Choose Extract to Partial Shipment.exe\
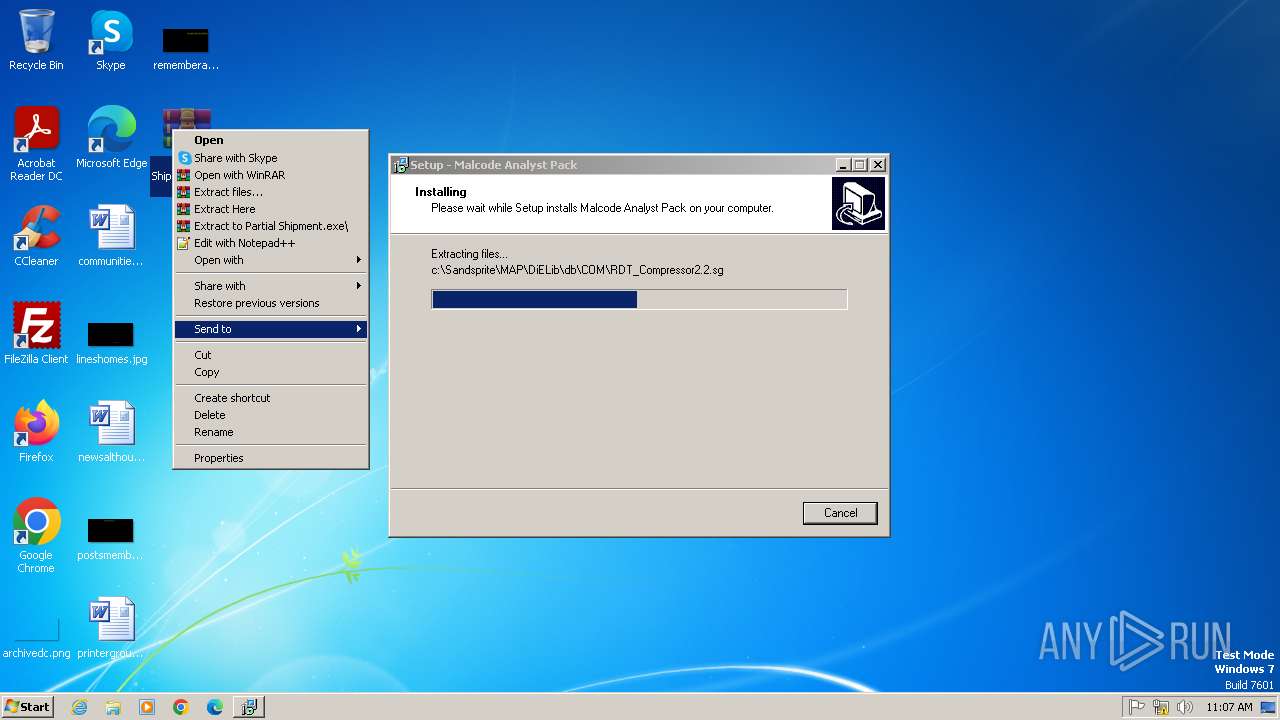This screenshot has width=1280, height=720. point(271,226)
